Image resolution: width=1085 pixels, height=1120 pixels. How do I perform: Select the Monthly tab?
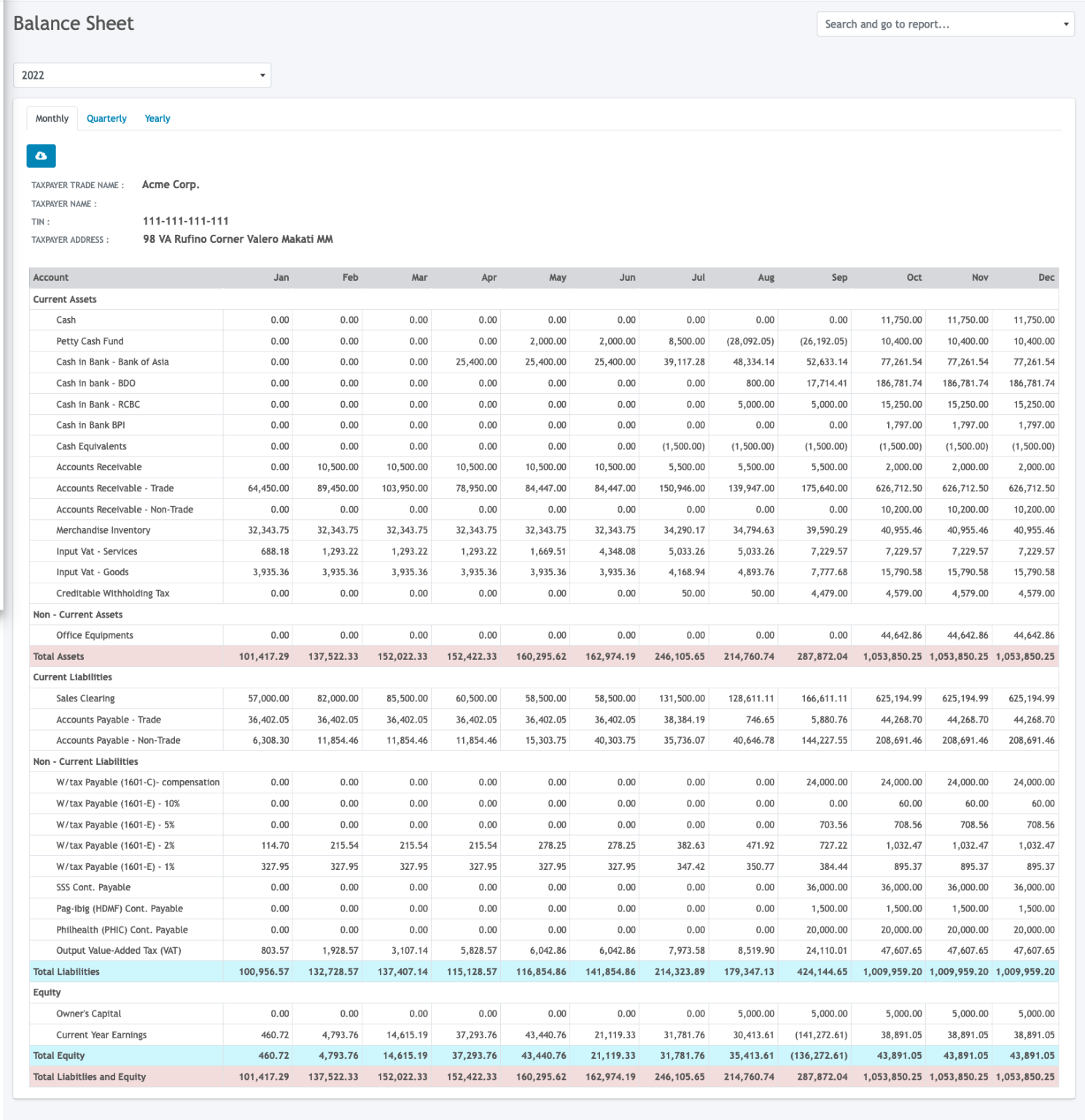click(52, 118)
